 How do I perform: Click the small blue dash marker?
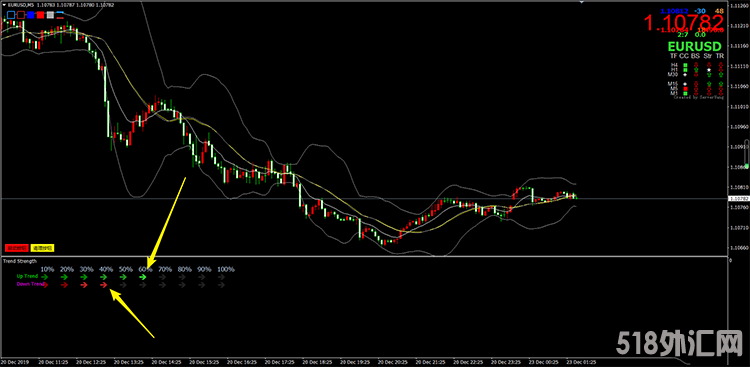pos(60,12)
